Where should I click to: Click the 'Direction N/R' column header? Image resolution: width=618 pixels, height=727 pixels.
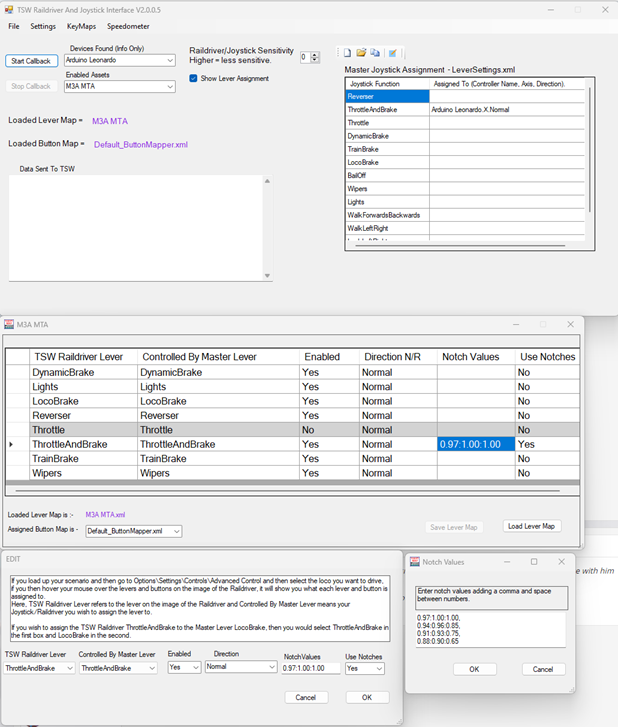[x=398, y=357]
